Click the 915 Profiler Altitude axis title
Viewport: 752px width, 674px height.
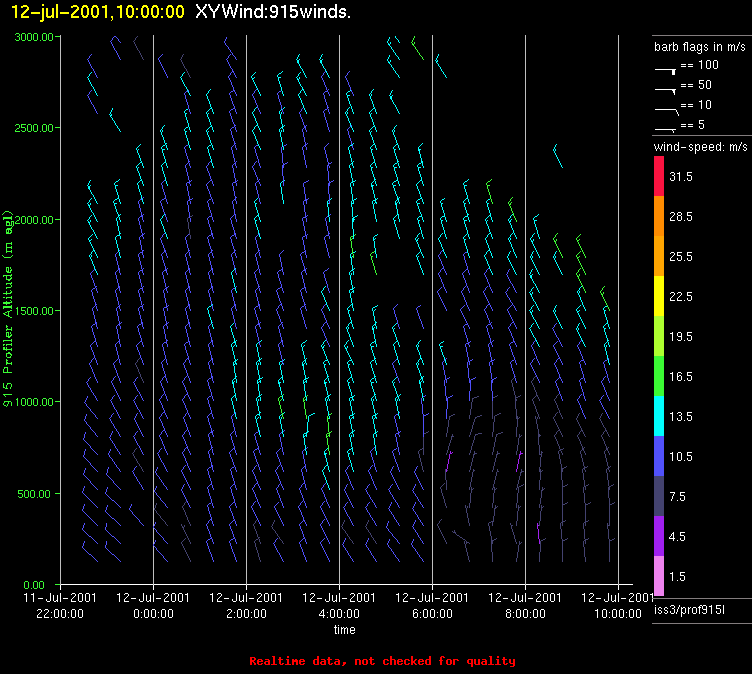(8, 310)
